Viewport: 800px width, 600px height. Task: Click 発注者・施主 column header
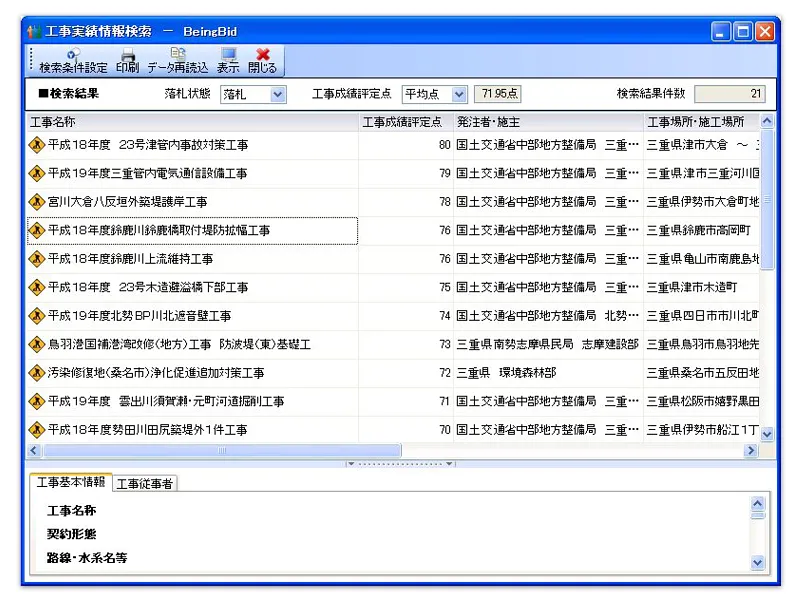pos(546,122)
